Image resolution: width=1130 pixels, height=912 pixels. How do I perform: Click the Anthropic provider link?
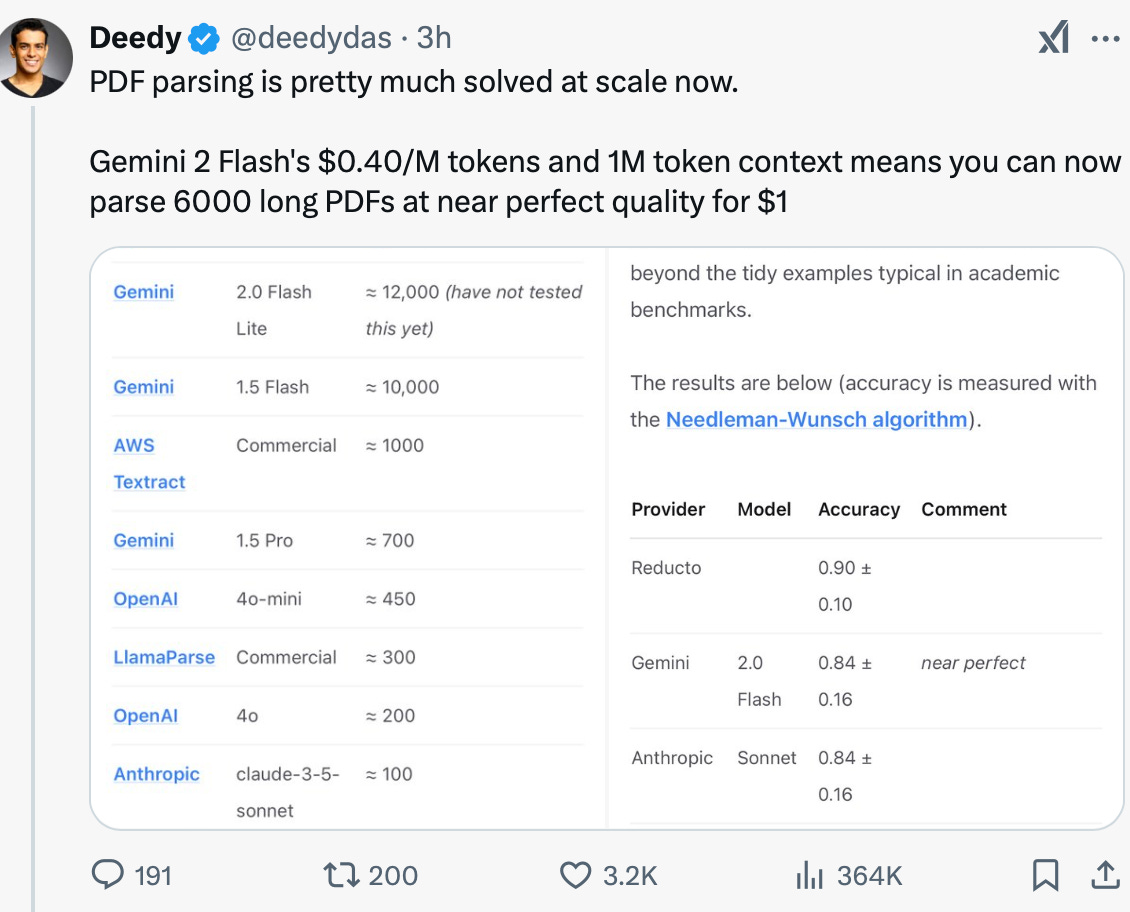[156, 774]
